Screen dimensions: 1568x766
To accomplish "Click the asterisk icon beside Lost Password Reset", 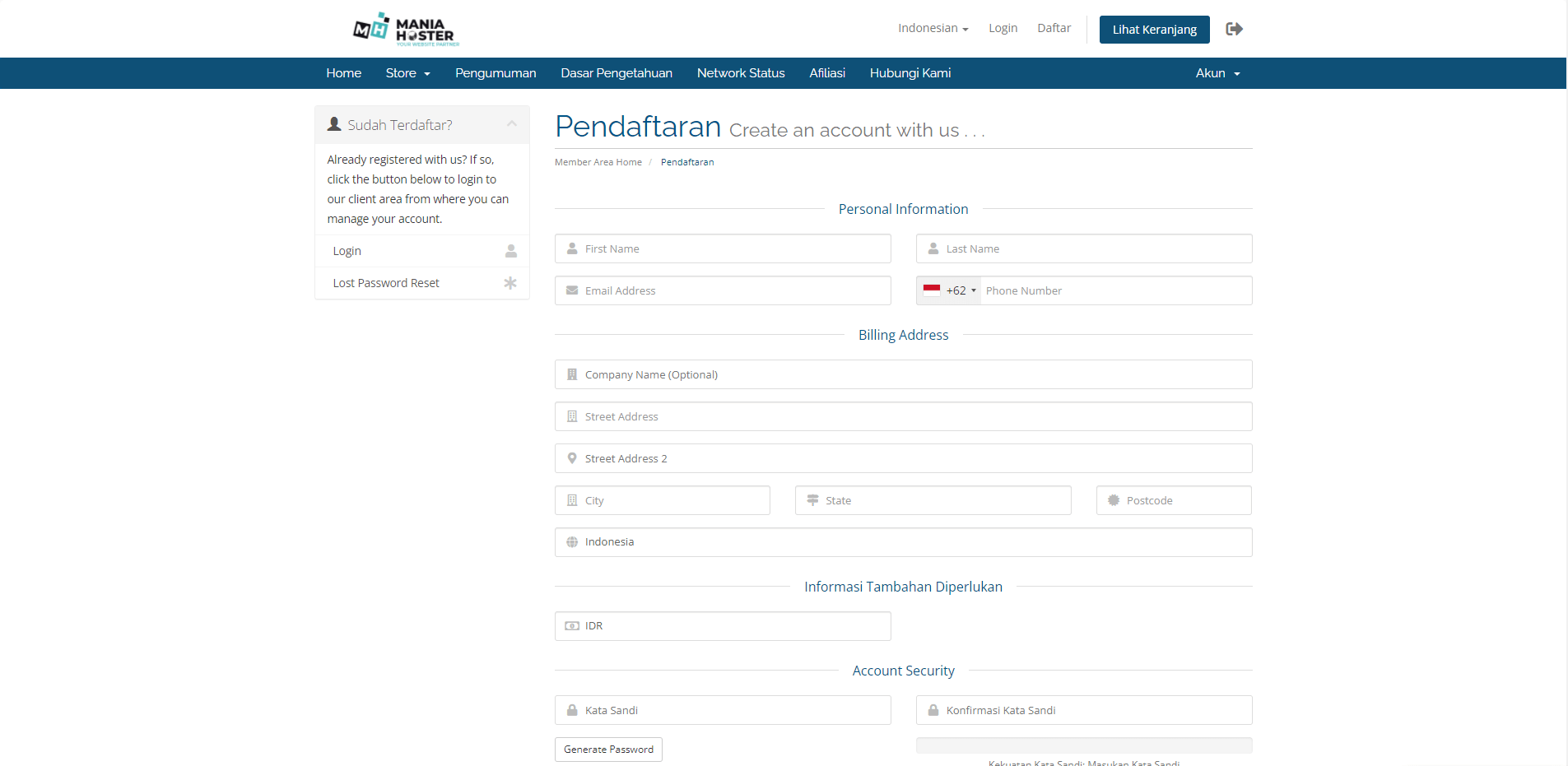I will click(510, 283).
